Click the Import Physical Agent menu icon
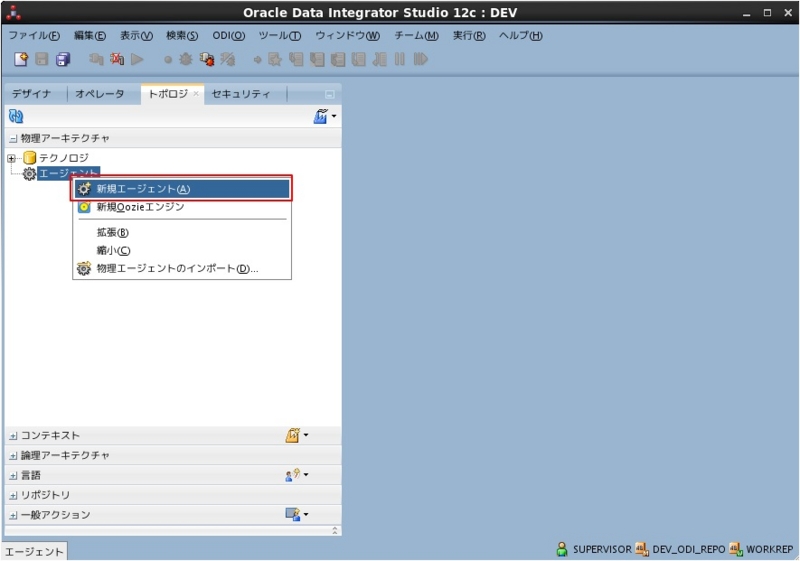The width and height of the screenshot is (800, 561). point(84,268)
